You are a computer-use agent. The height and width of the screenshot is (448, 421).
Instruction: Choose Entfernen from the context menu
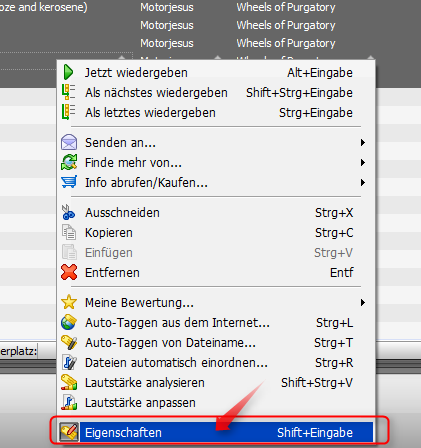216,272
